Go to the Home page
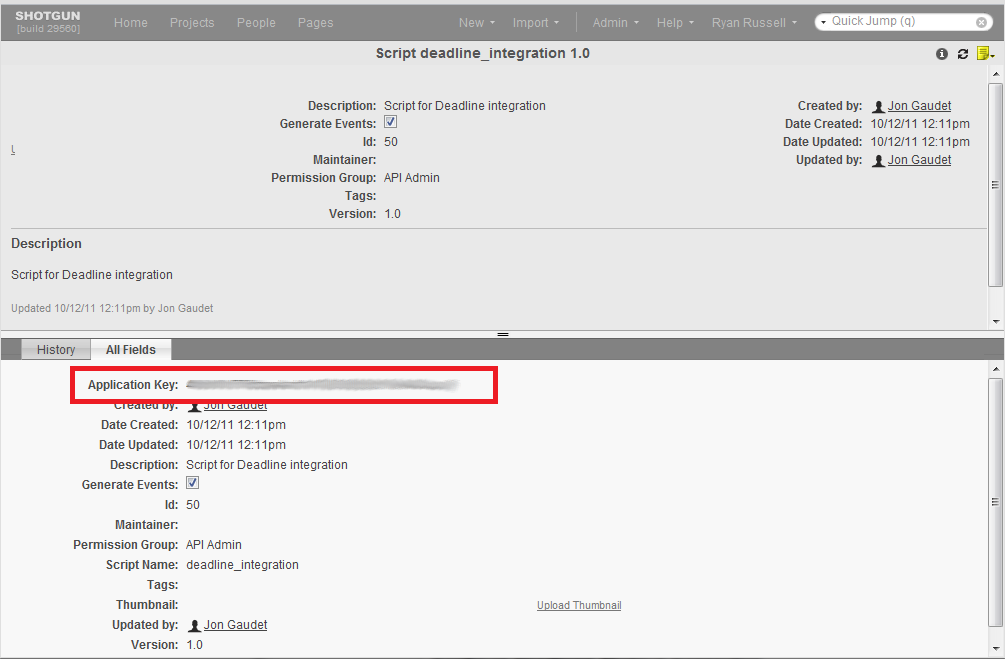Viewport: 1005px width, 659px height. [131, 22]
